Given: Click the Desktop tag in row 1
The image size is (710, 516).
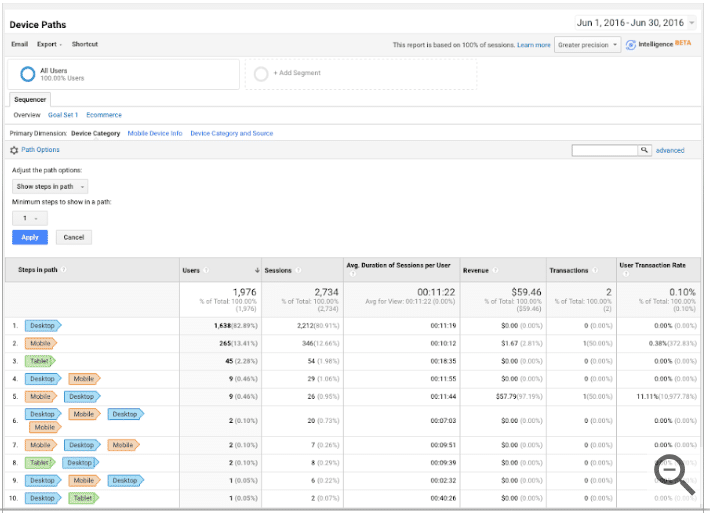Looking at the screenshot, I should pyautogui.click(x=43, y=325).
